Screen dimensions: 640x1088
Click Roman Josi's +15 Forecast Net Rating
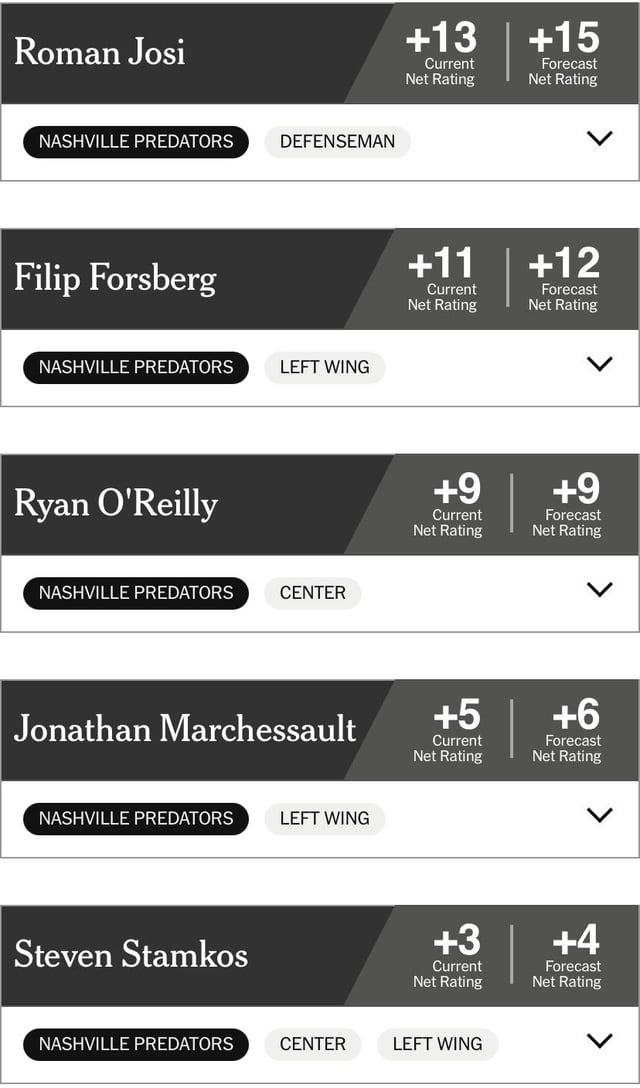coord(563,52)
